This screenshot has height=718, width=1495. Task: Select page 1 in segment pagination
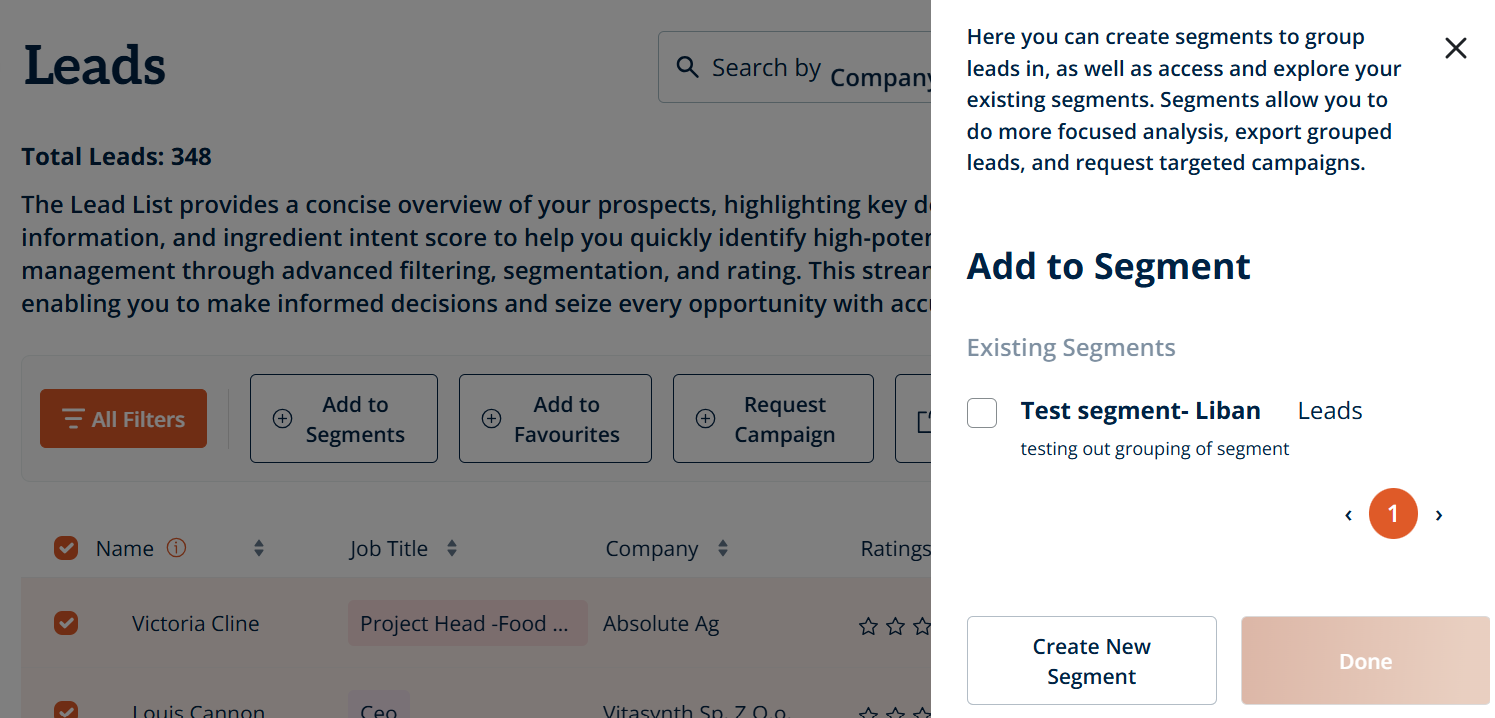(x=1393, y=515)
